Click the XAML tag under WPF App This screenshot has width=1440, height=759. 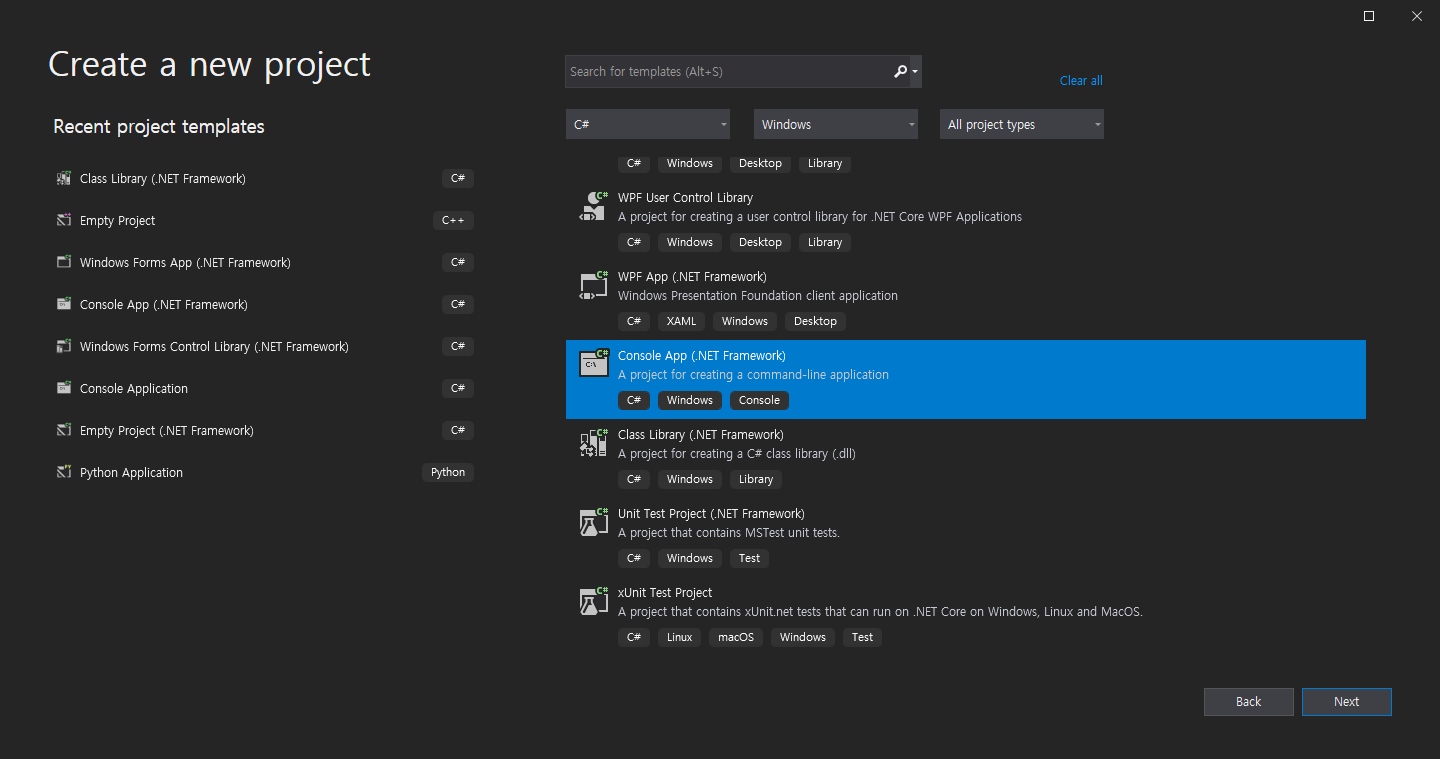pos(682,321)
